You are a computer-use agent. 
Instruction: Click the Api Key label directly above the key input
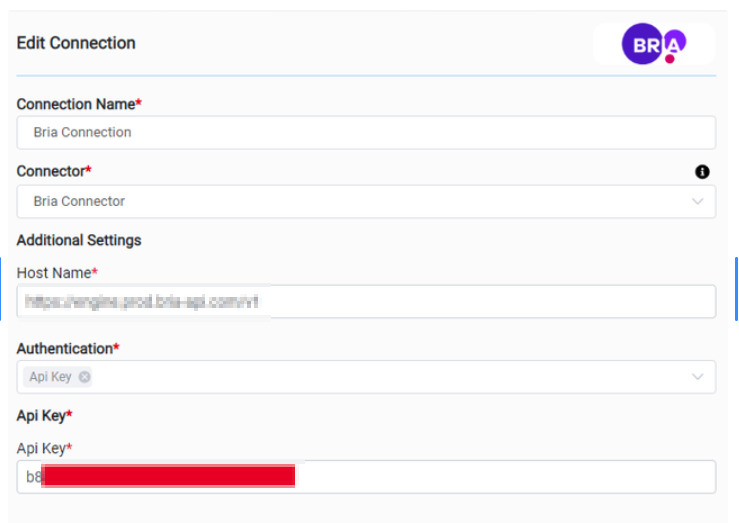click(41, 448)
